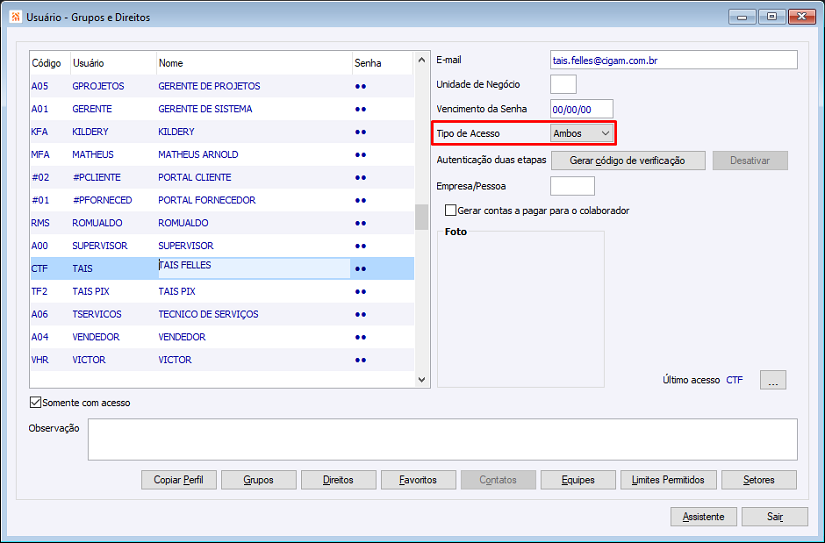Open the 'Grupos' button
825x543 pixels.
click(x=258, y=480)
